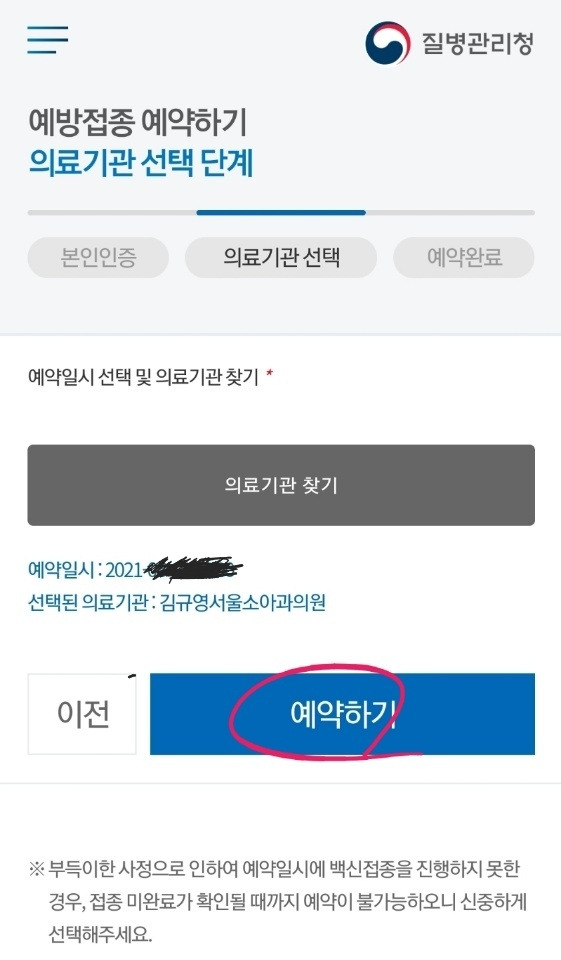Image resolution: width=561 pixels, height=960 pixels.
Task: Click the 예방접종 예약하기 page heading
Action: [x=138, y=122]
